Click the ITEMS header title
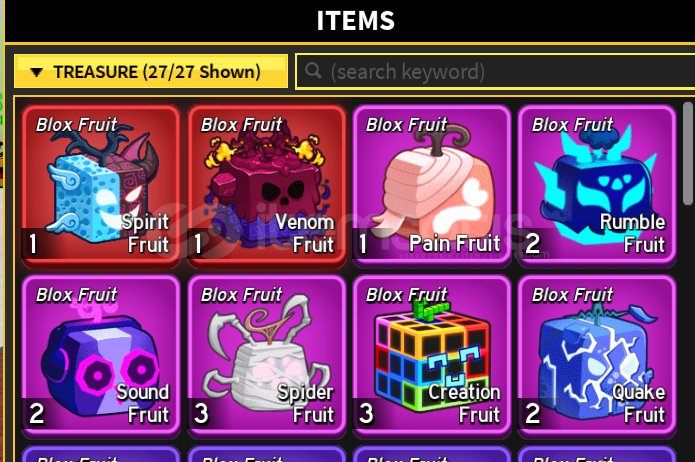 [x=355, y=21]
